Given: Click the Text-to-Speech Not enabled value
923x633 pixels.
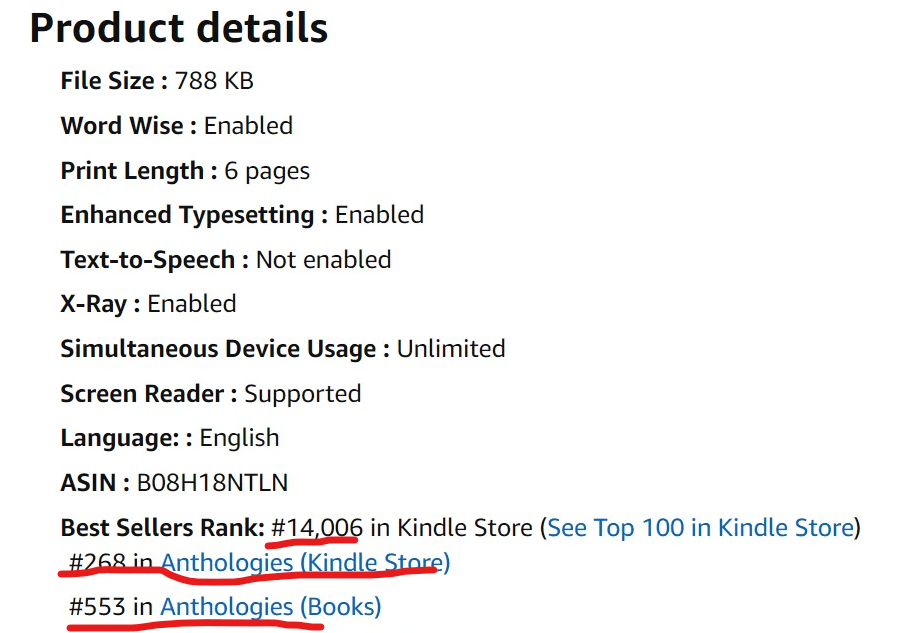Looking at the screenshot, I should (x=323, y=260).
